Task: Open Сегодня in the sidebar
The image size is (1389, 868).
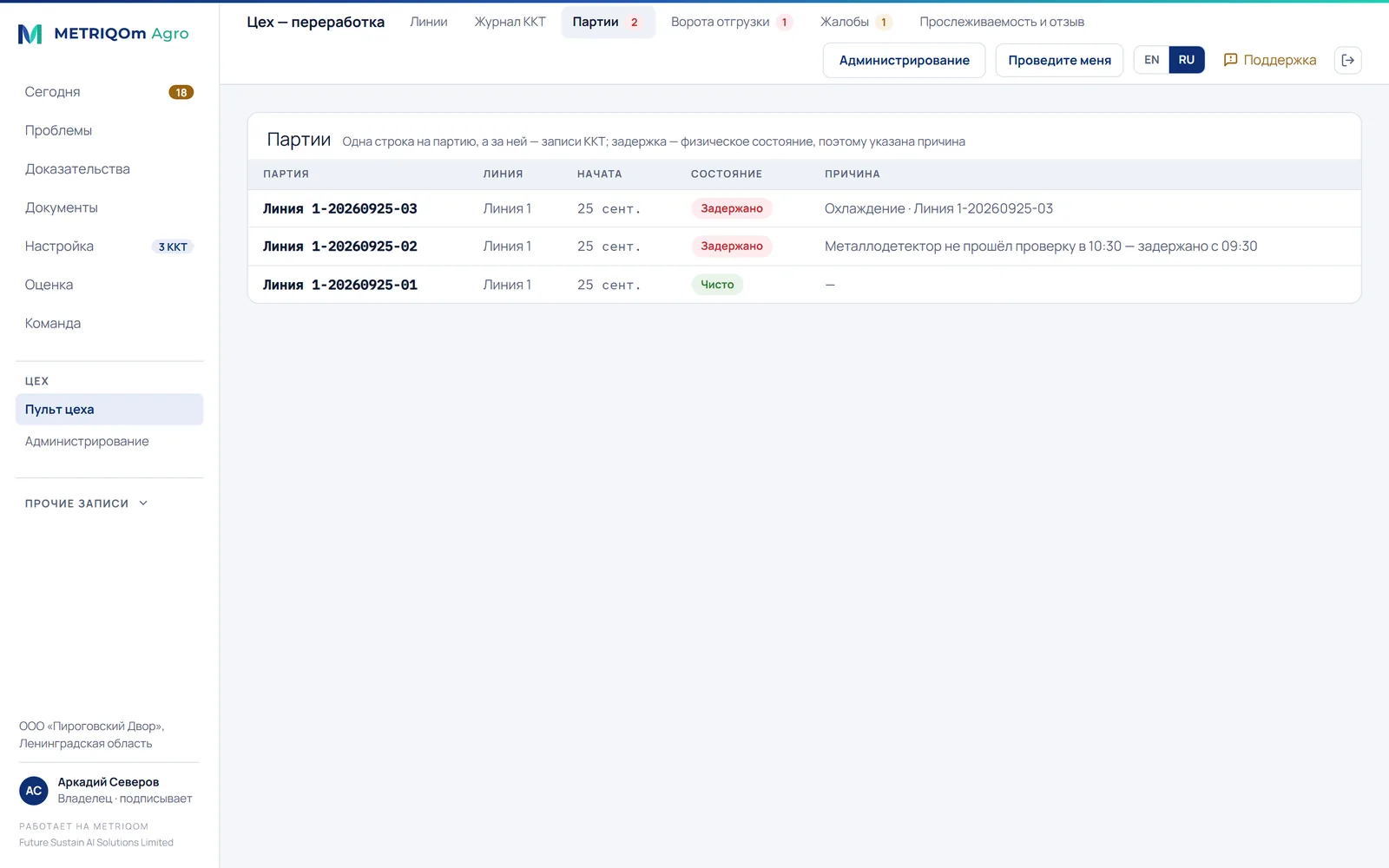Action: click(109, 92)
